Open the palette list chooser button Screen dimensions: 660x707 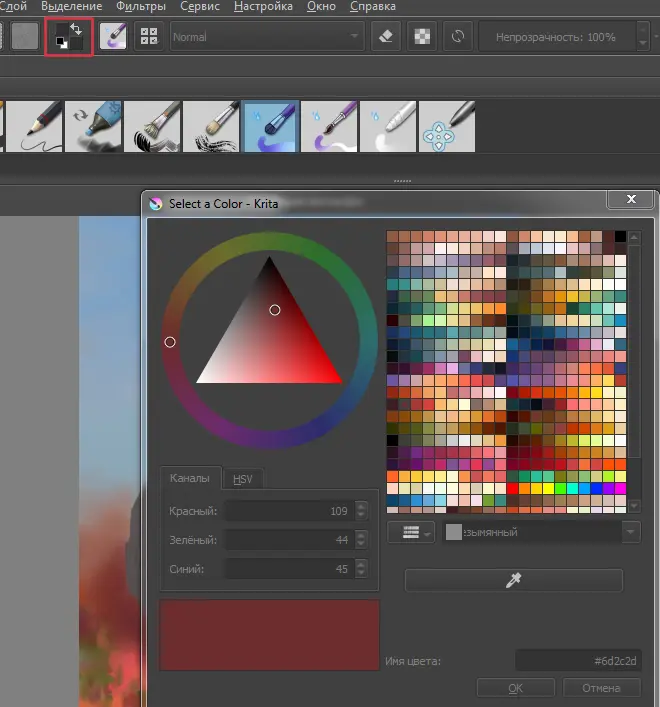click(x=411, y=532)
